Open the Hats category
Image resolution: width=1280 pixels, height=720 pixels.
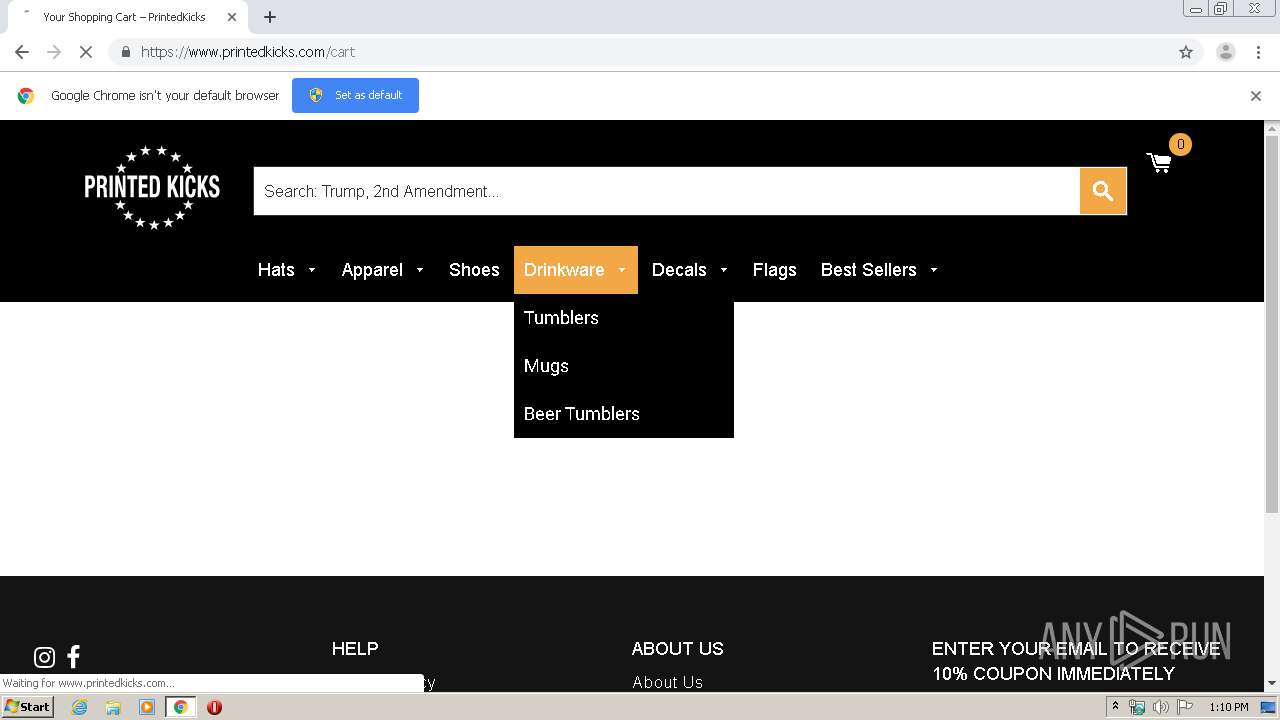(276, 270)
